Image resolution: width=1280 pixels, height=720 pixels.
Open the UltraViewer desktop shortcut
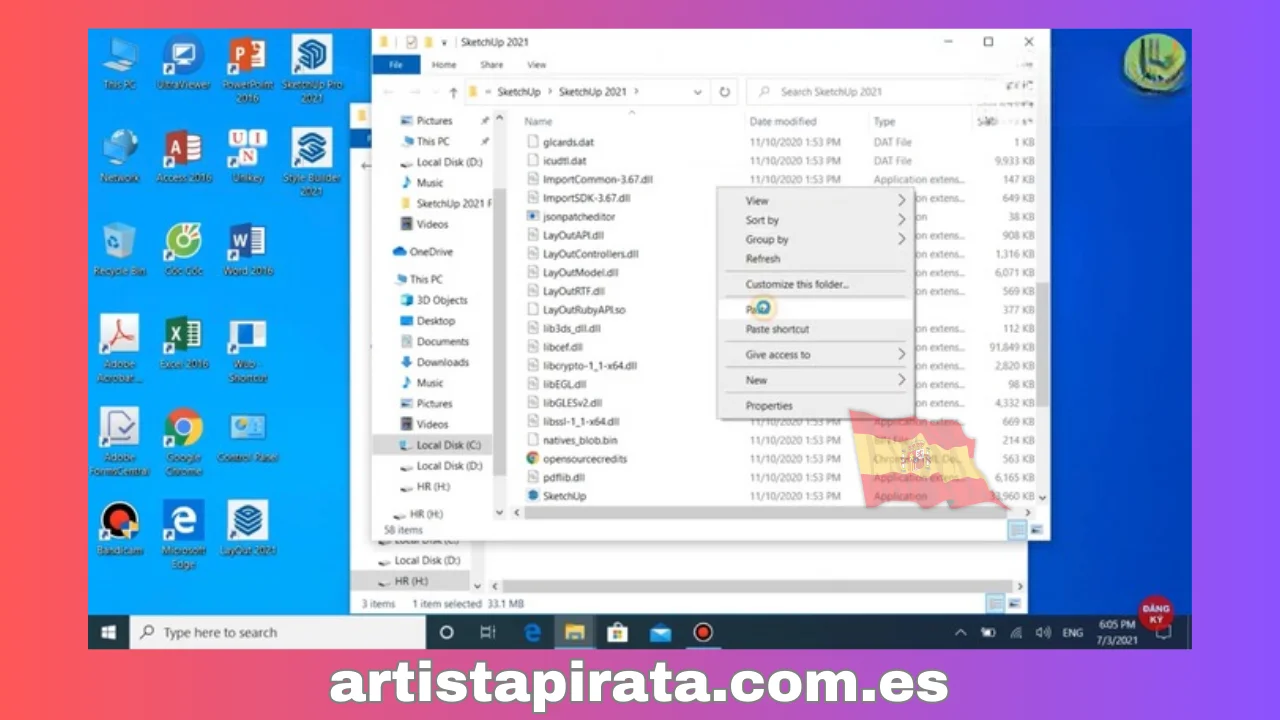(x=183, y=62)
